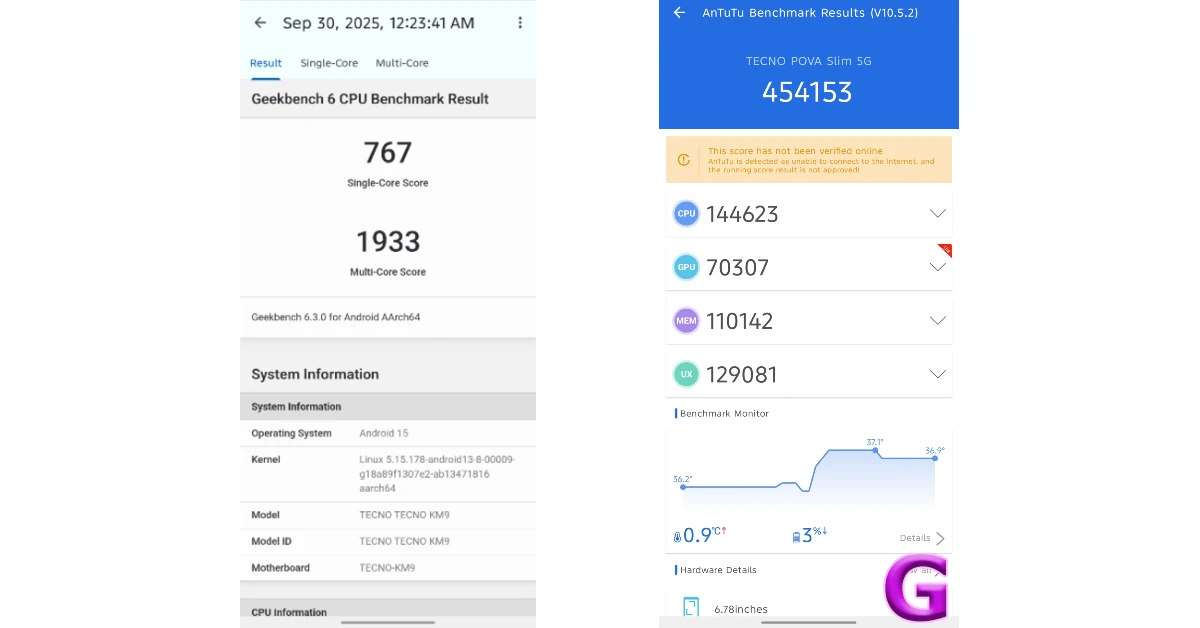Tap the green UX score icon
The image size is (1200, 628).
(686, 374)
